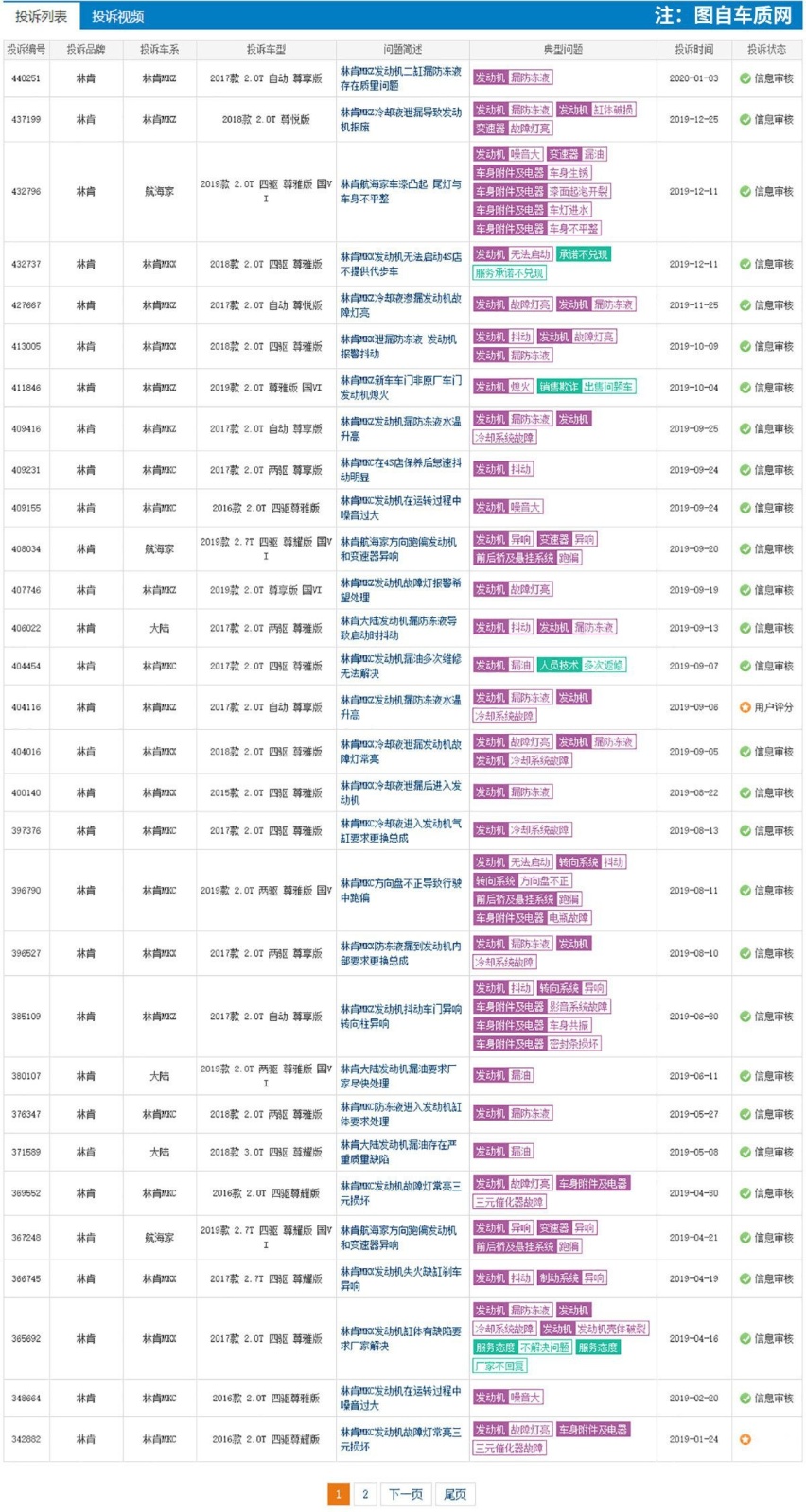
Task: Select the status check icon in row 409155
Action: pyautogui.click(x=745, y=508)
